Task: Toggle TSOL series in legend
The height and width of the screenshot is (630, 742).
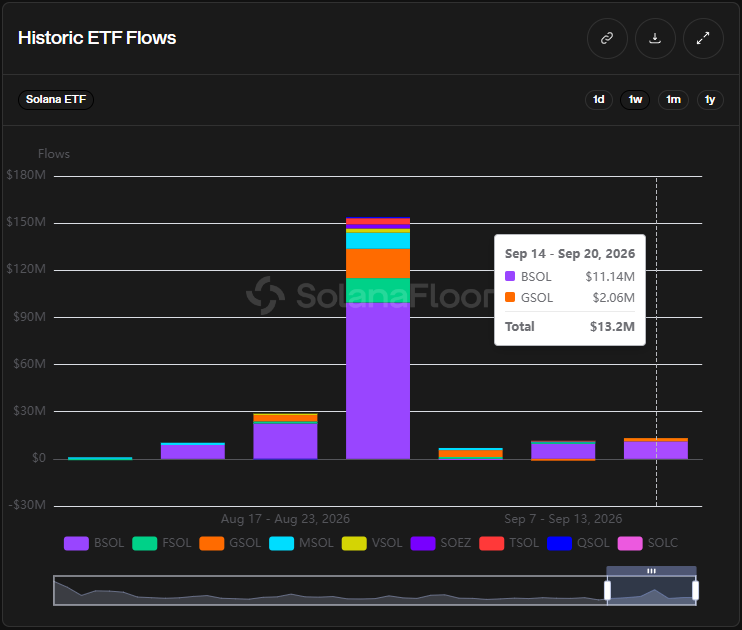Action: pyautogui.click(x=509, y=543)
